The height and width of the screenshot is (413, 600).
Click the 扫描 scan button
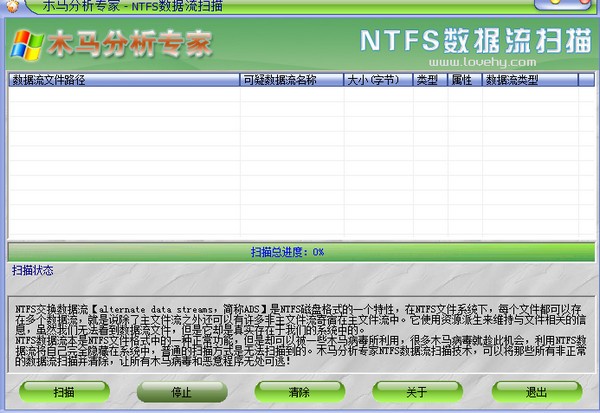[x=64, y=392]
